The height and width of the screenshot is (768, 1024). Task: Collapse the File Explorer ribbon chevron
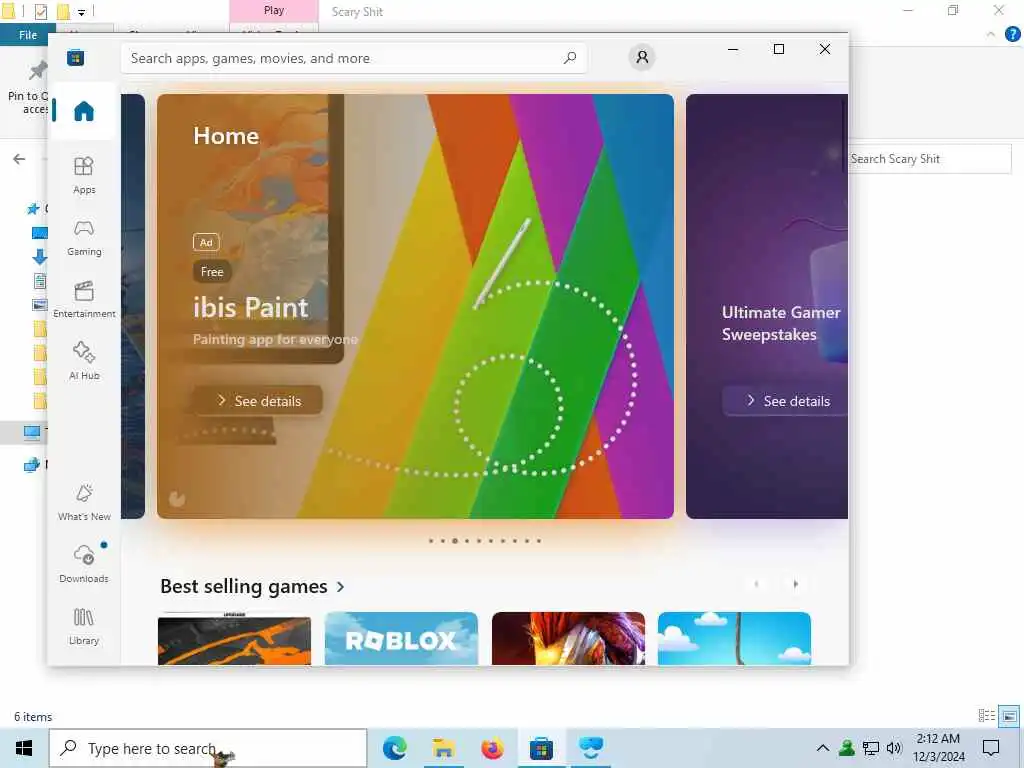pyautogui.click(x=991, y=34)
